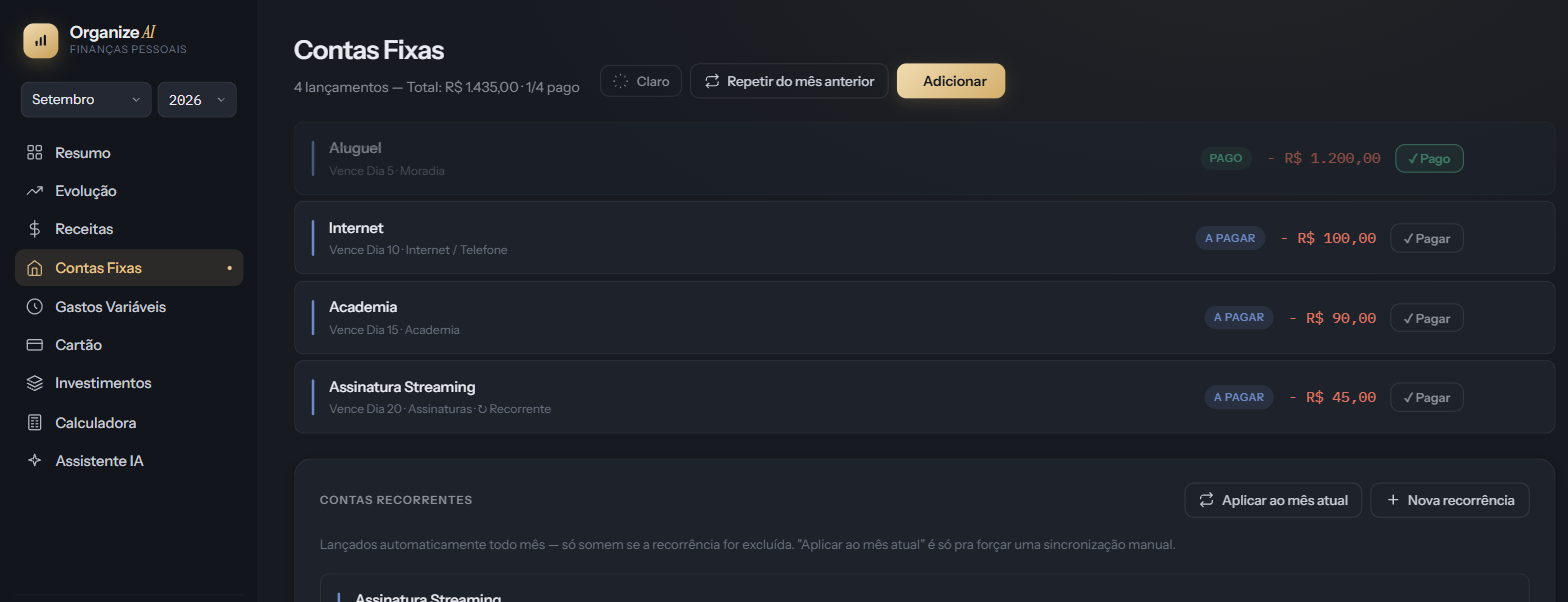Click the Contas Fixas page heading

[x=369, y=50]
